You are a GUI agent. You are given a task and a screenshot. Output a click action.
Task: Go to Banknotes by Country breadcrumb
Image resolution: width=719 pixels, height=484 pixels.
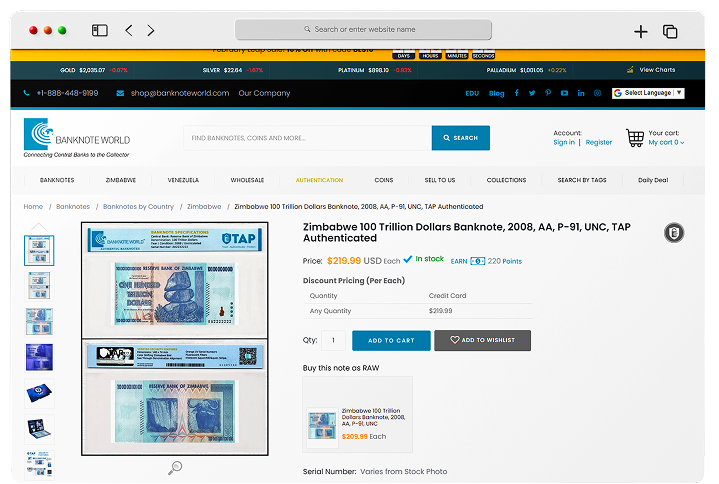(138, 207)
